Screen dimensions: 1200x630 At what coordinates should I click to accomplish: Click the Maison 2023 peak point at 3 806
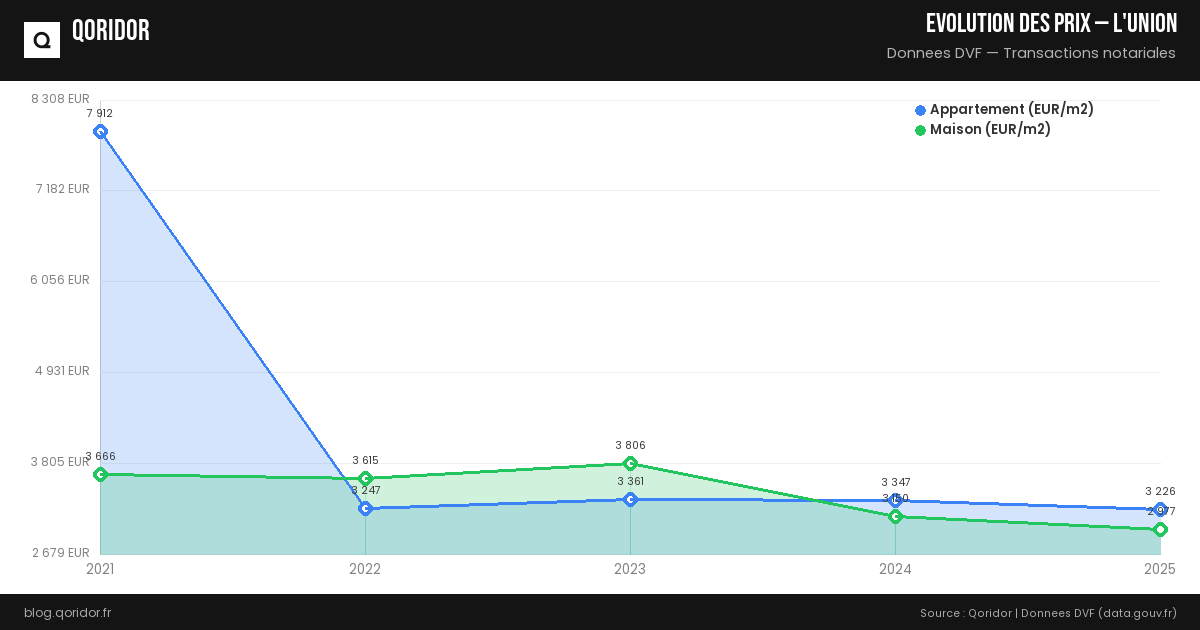pyautogui.click(x=630, y=463)
